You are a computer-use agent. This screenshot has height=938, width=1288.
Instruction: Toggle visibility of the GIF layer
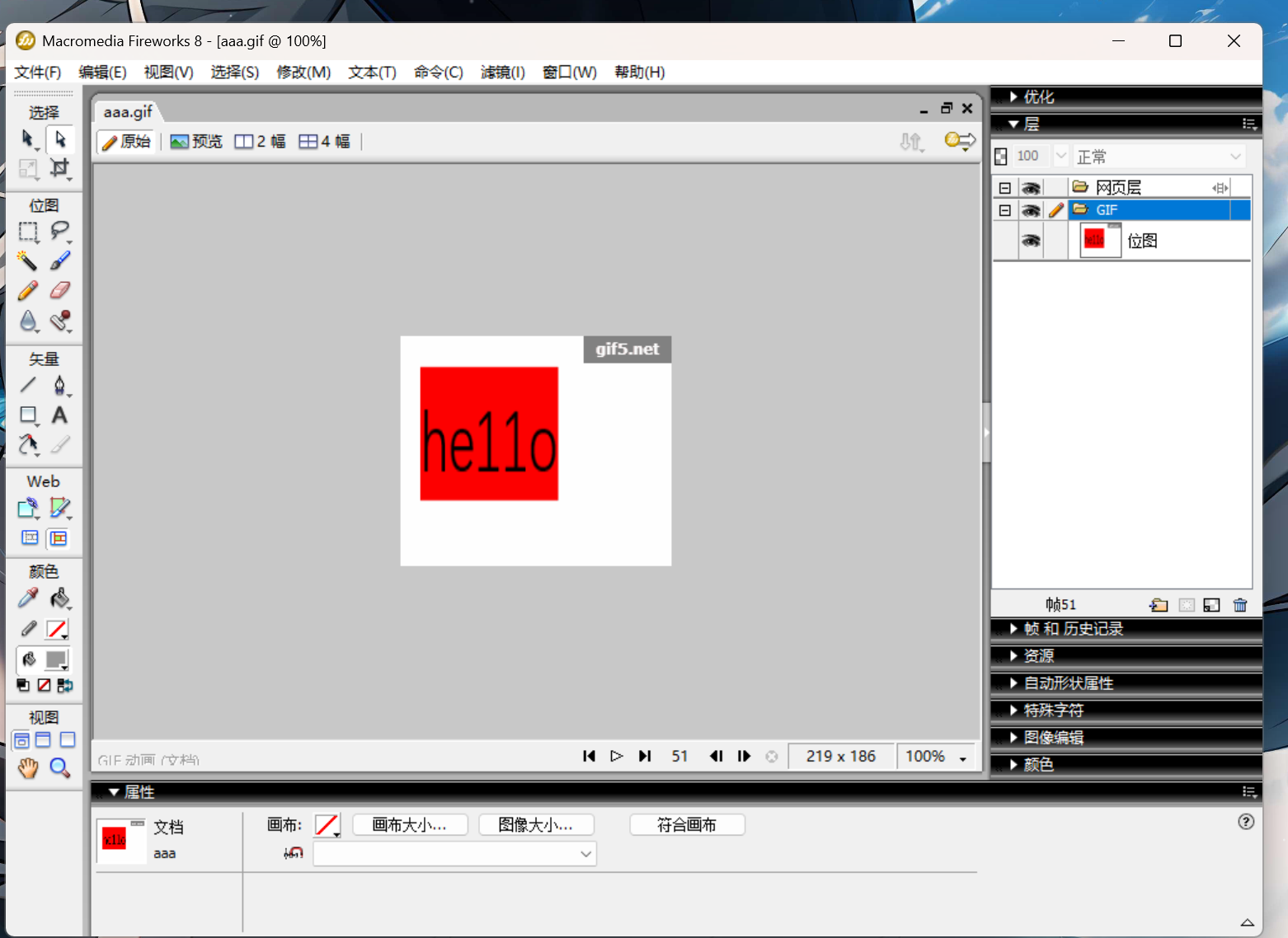click(x=1030, y=210)
